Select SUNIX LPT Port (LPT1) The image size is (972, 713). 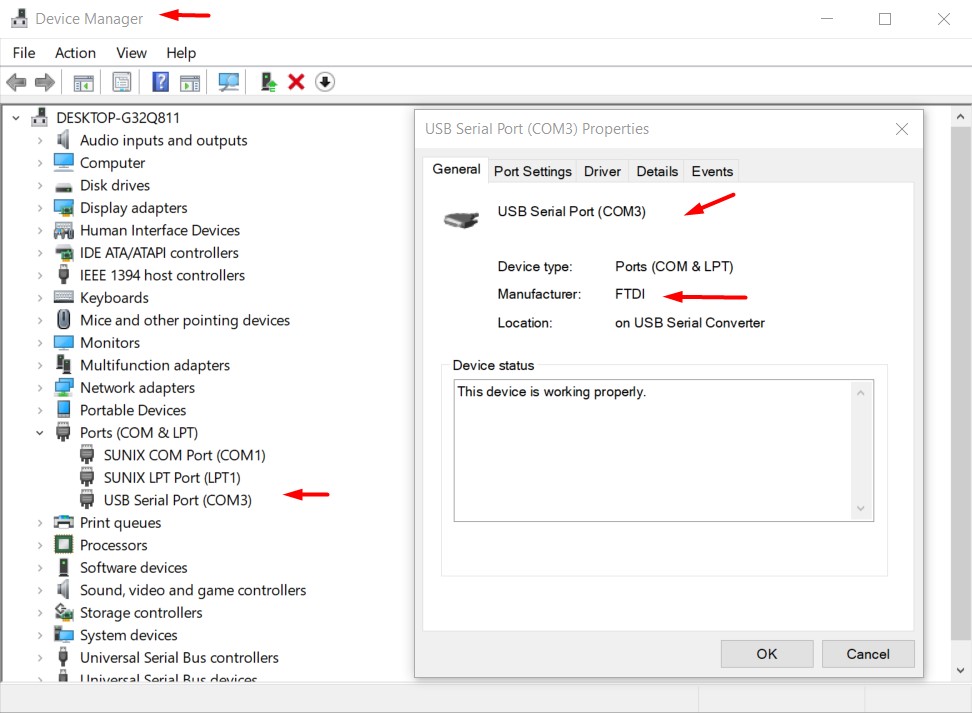172,478
